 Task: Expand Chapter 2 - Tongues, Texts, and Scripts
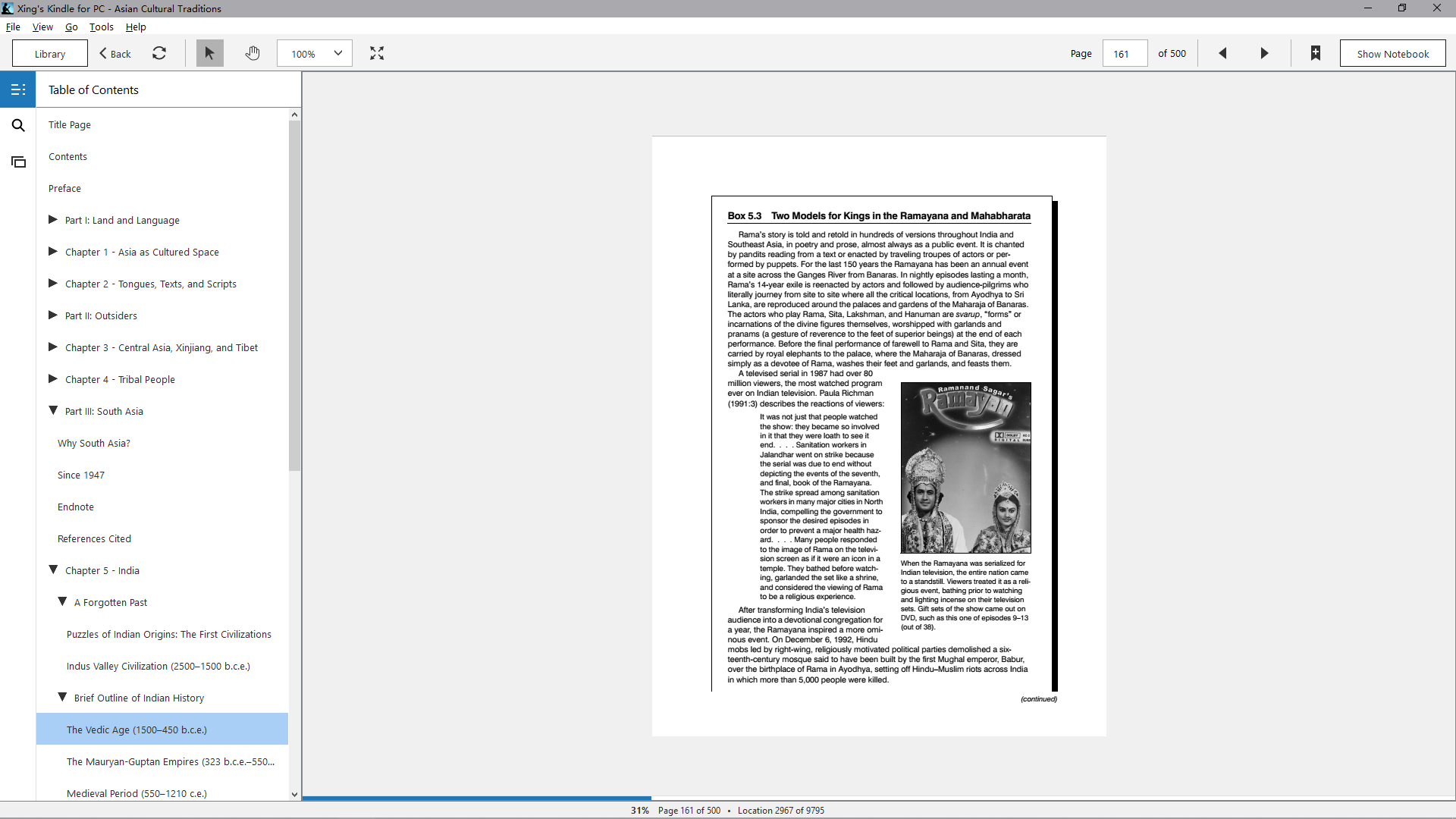pyautogui.click(x=53, y=283)
